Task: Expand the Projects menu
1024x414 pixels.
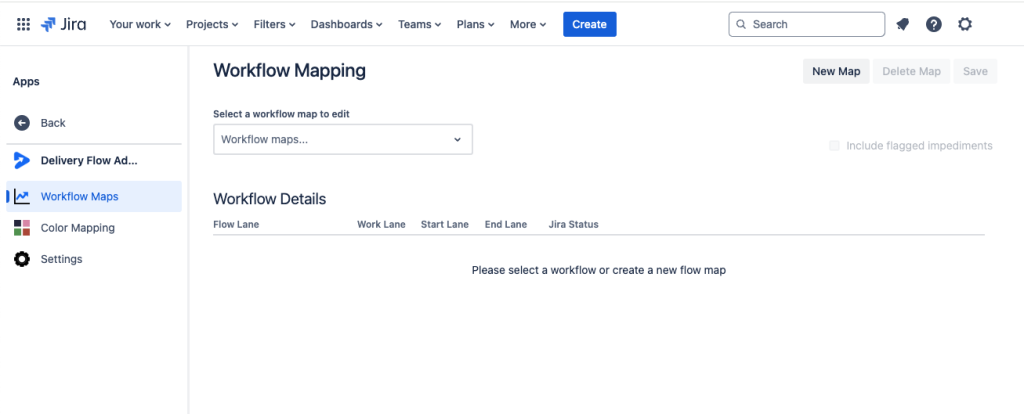Action: (212, 24)
